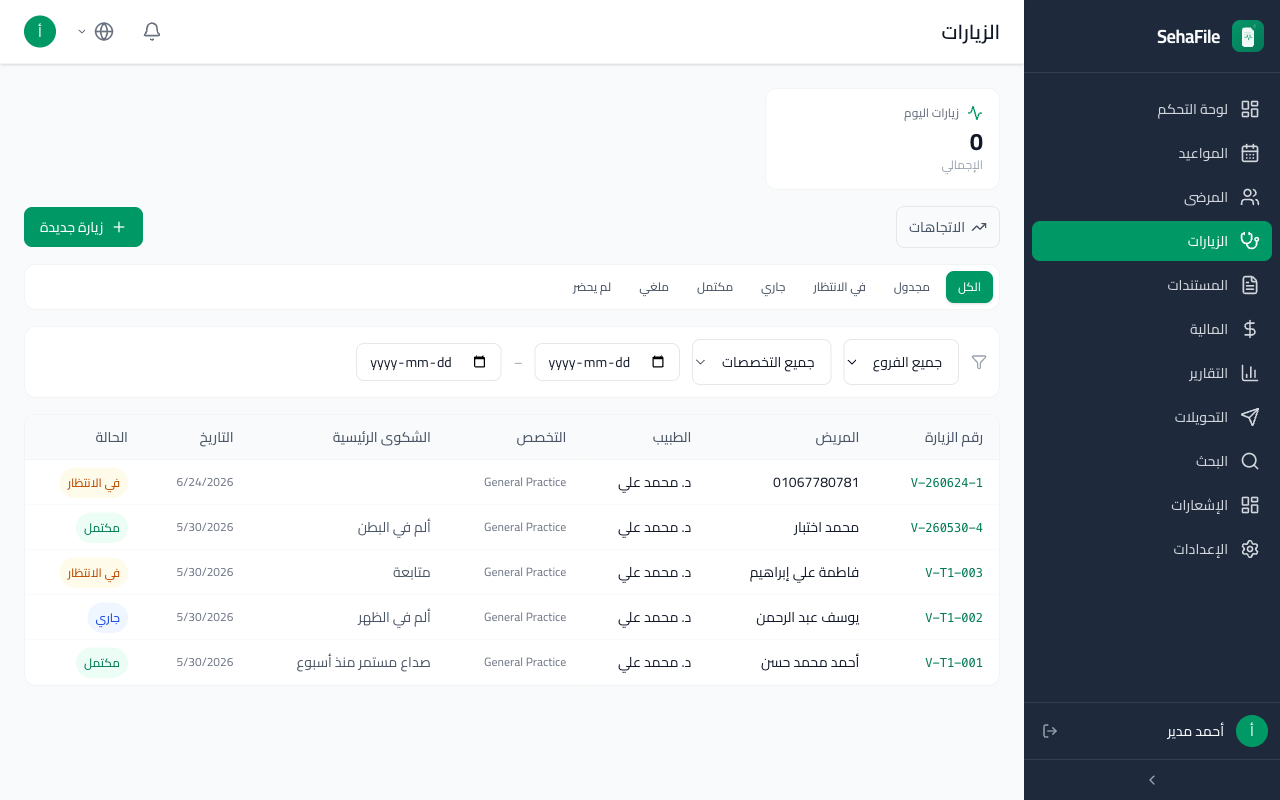This screenshot has height=800, width=1280.
Task: Open the notifications bell icon
Action: point(152,31)
